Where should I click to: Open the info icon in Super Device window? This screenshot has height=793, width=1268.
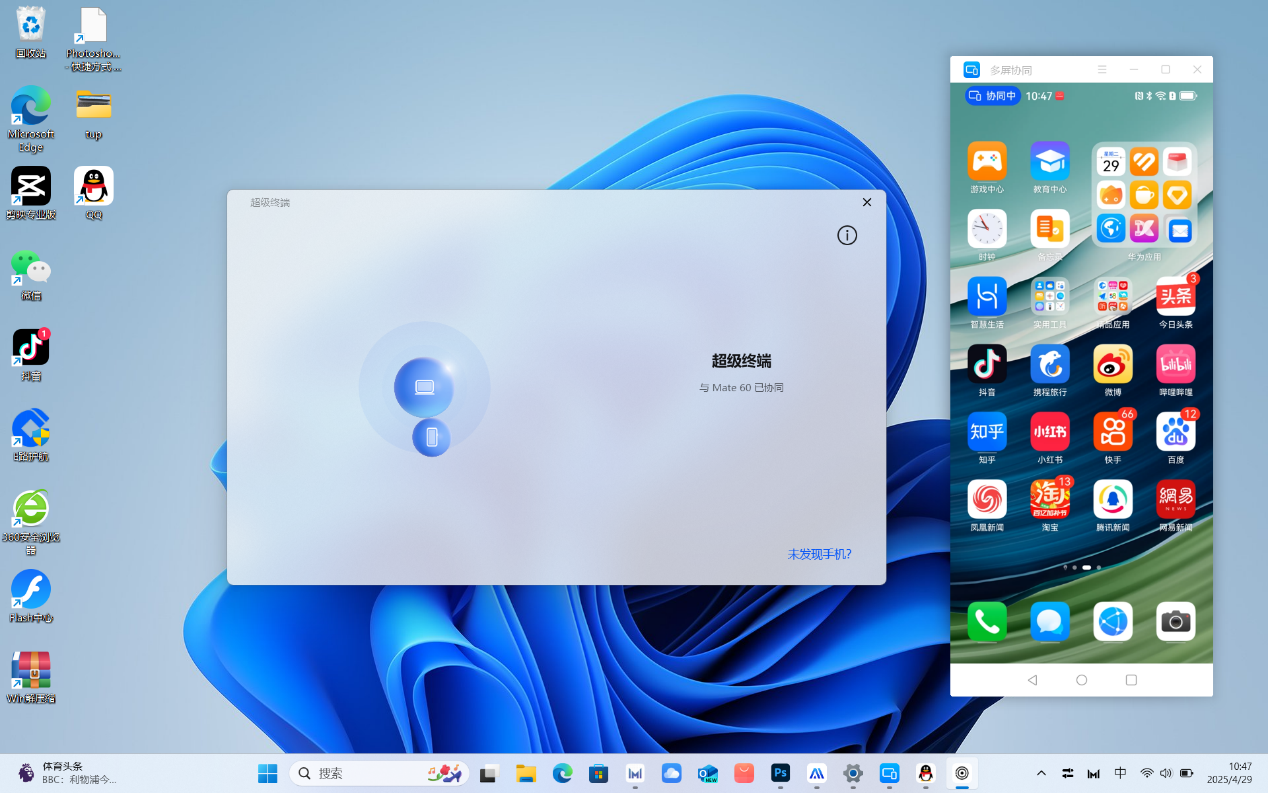[847, 235]
